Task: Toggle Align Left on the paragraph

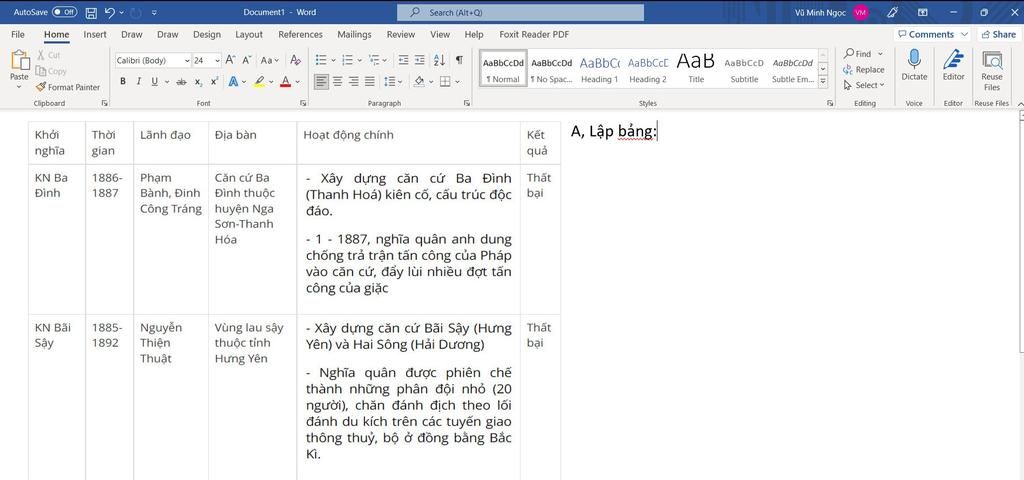Action: pos(321,82)
